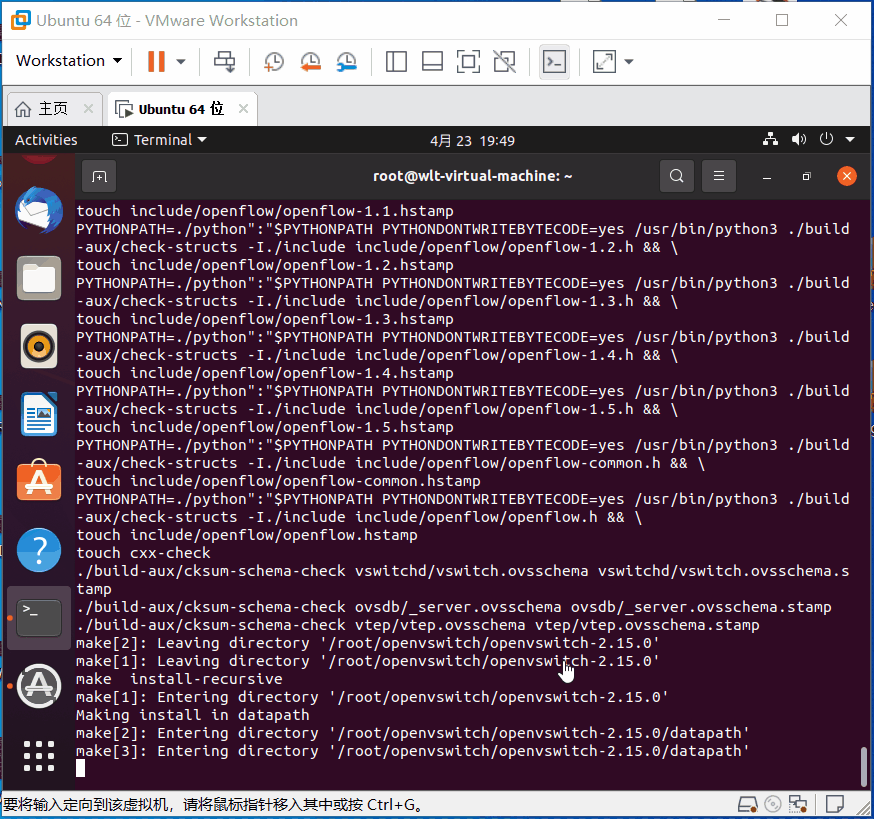Take a snapshot of the VM
Viewport: 874px width, 819px height.
(274, 61)
